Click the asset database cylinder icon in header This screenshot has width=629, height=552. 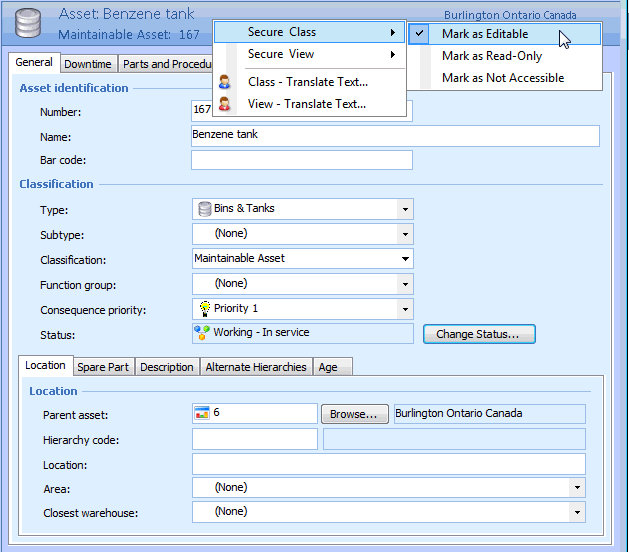(x=28, y=23)
